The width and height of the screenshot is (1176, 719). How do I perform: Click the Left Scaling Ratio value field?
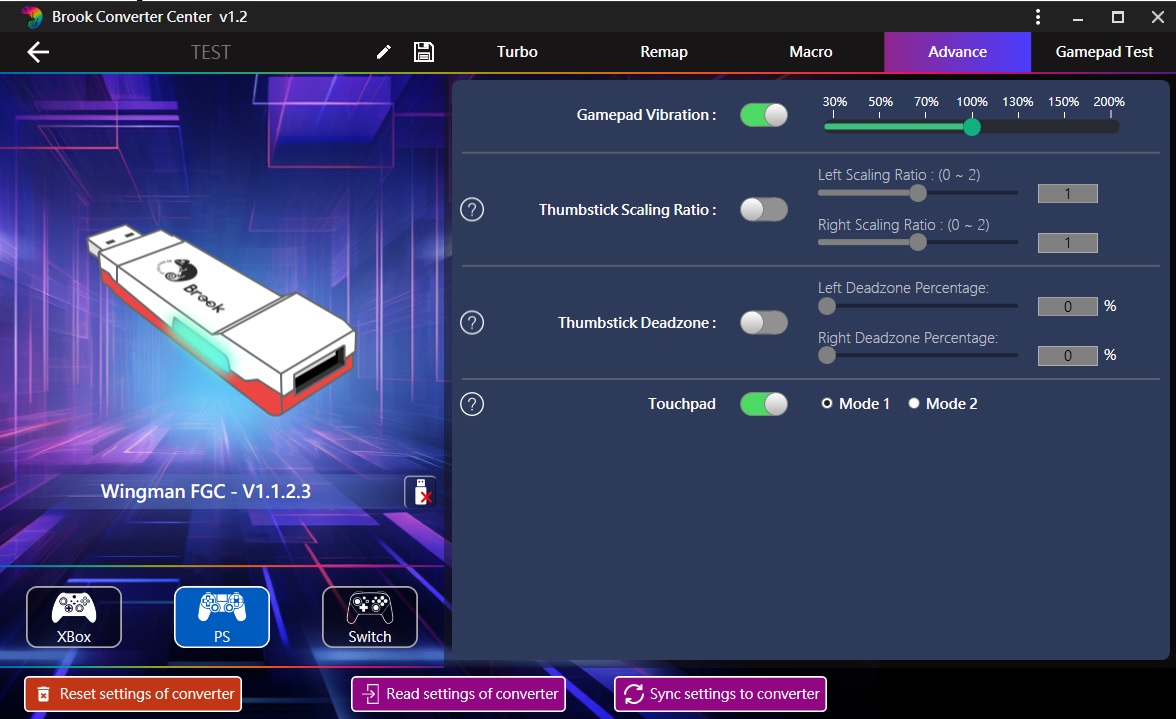[x=1068, y=193]
